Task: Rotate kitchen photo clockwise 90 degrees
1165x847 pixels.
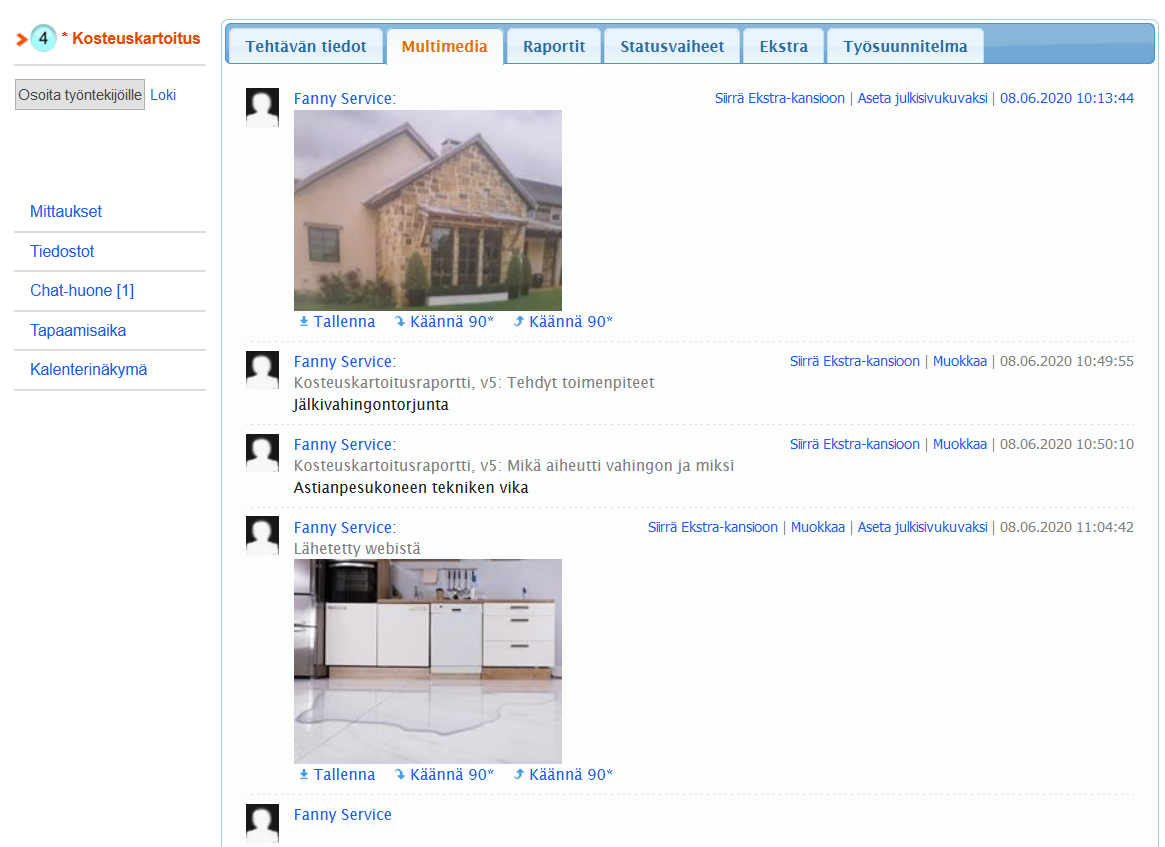Action: [x=444, y=775]
